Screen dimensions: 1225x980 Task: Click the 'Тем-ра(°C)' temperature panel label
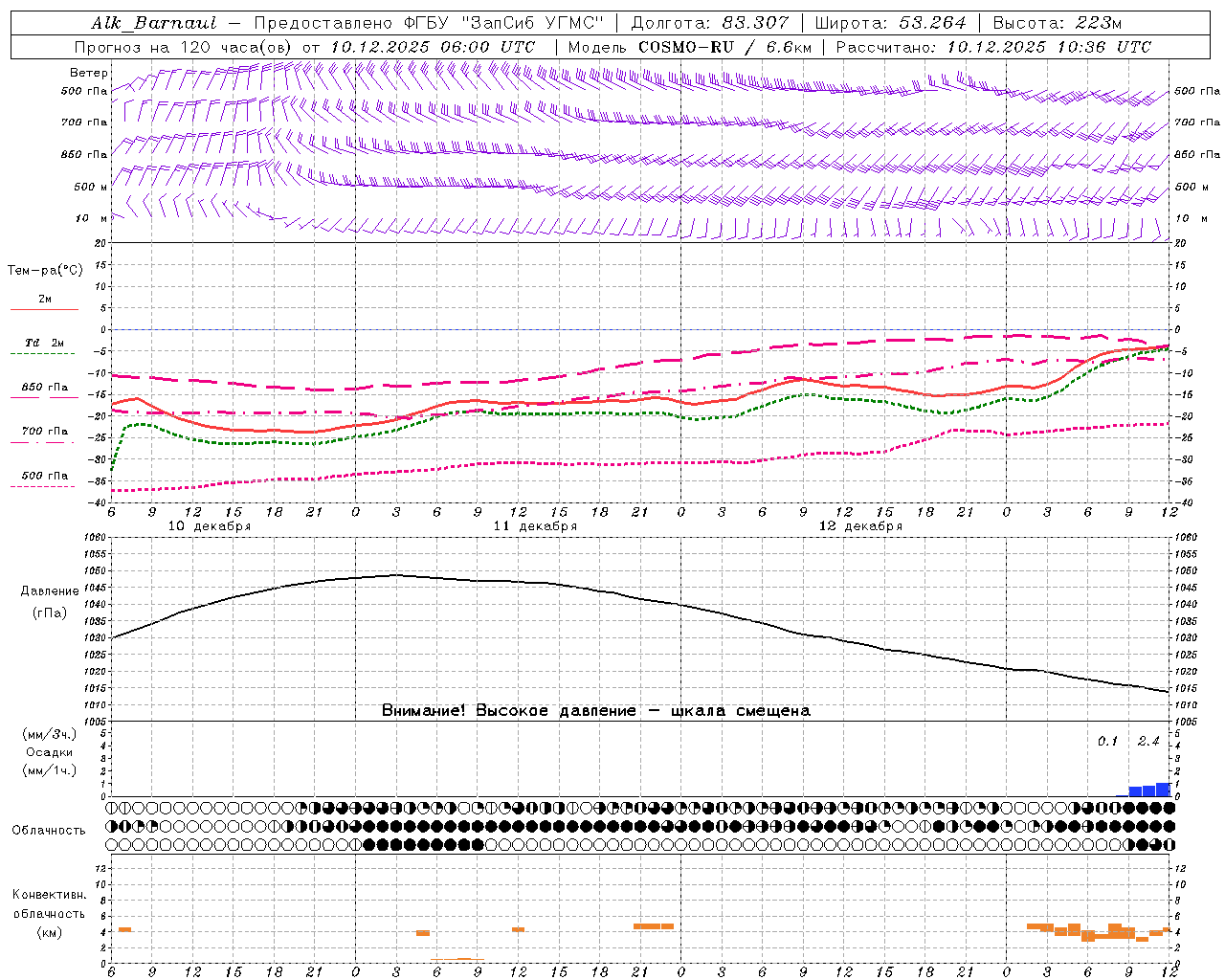point(45,270)
